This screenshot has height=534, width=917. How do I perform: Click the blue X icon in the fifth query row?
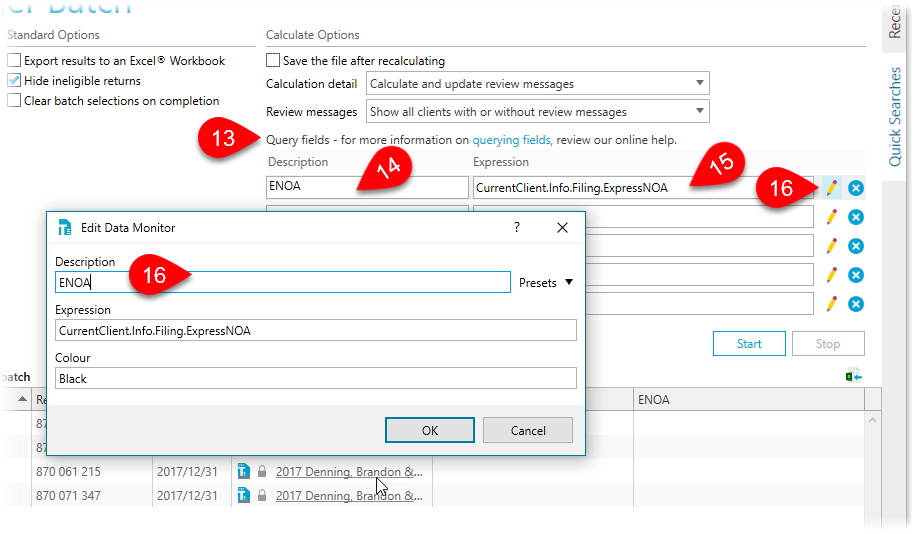click(x=856, y=304)
